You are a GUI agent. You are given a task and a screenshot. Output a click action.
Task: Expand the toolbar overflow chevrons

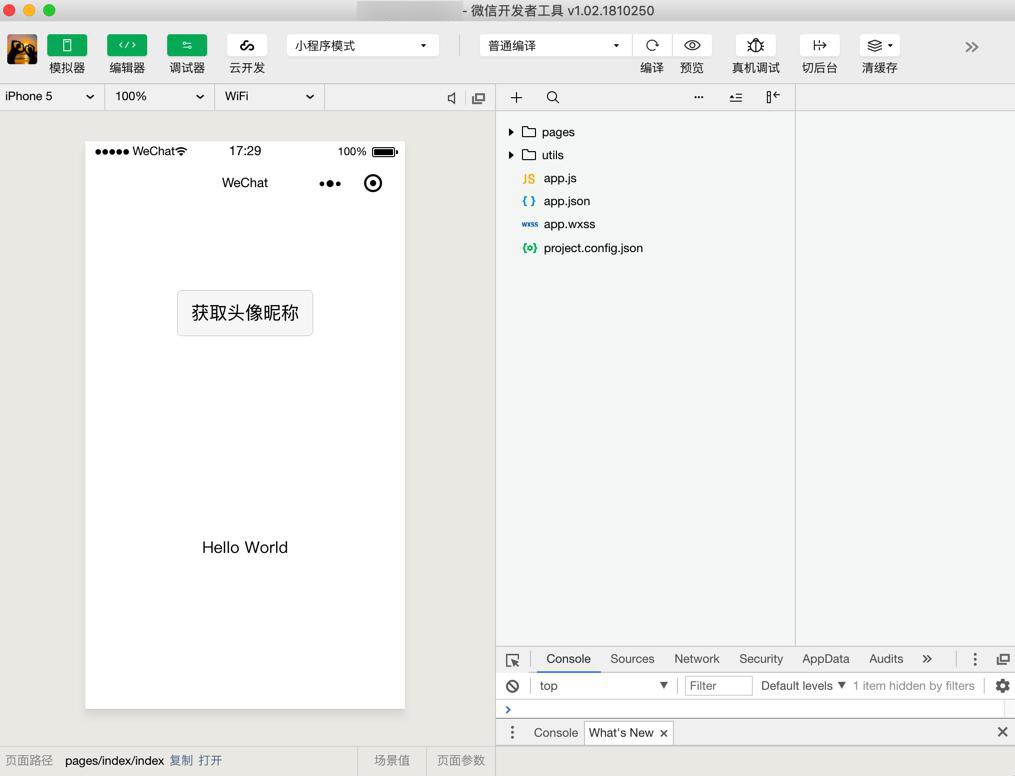pos(971,47)
